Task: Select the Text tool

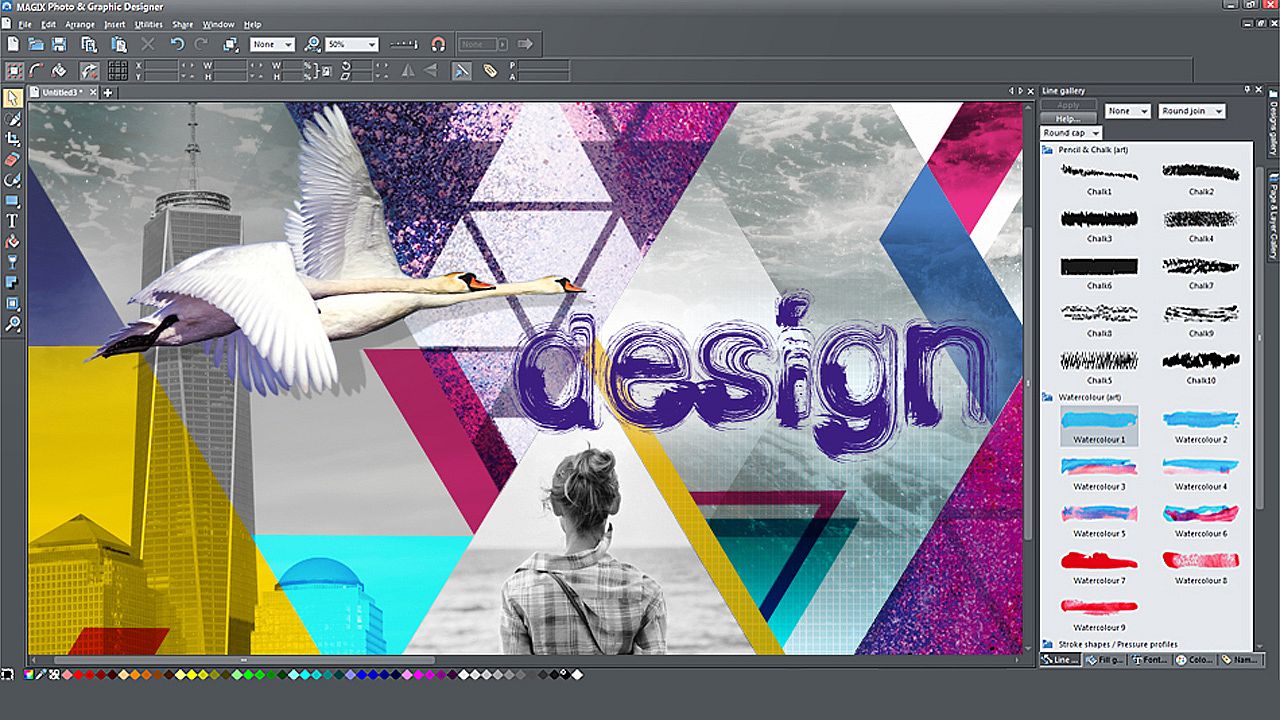Action: click(13, 221)
